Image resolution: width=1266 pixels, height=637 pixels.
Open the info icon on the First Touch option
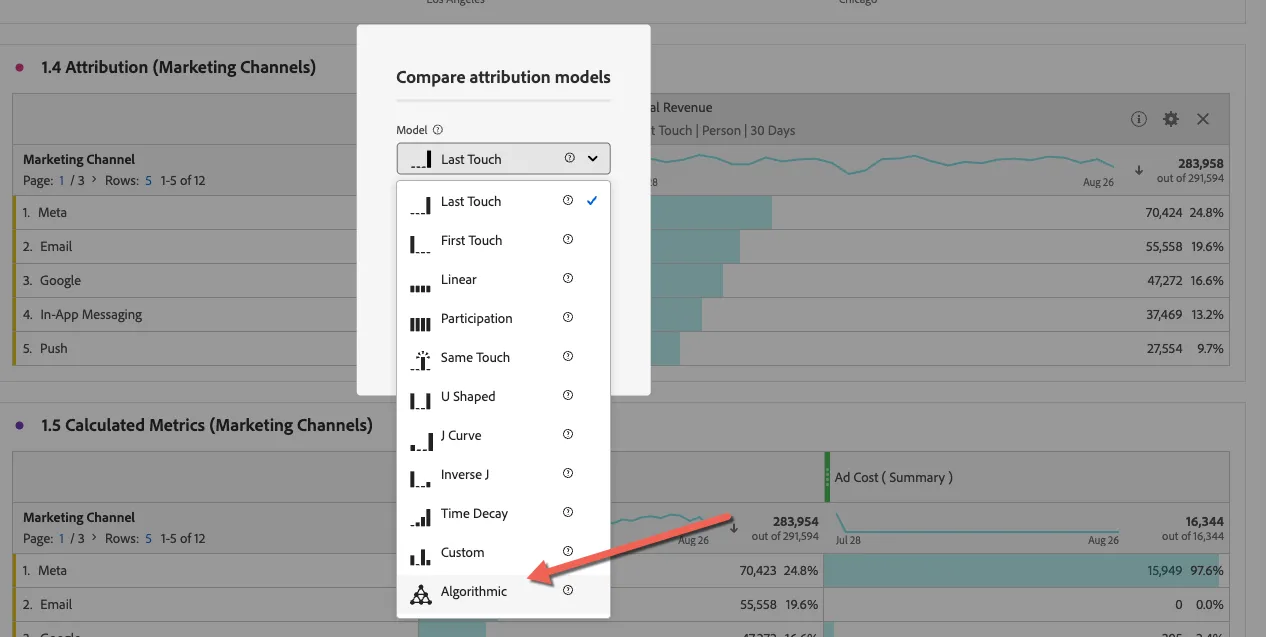(x=568, y=240)
